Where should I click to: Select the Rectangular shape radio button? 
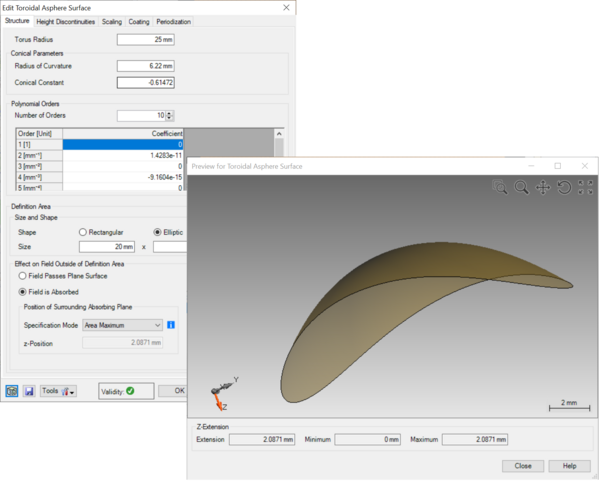coord(83,231)
